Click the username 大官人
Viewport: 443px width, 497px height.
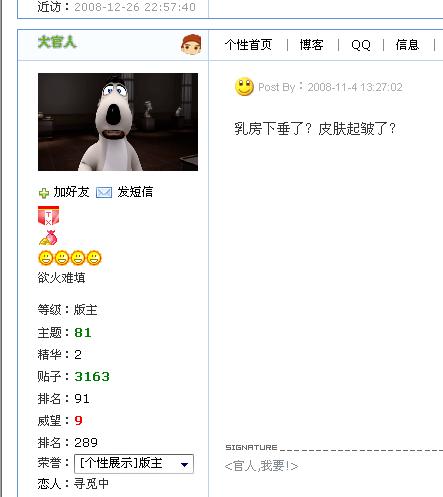(x=57, y=42)
